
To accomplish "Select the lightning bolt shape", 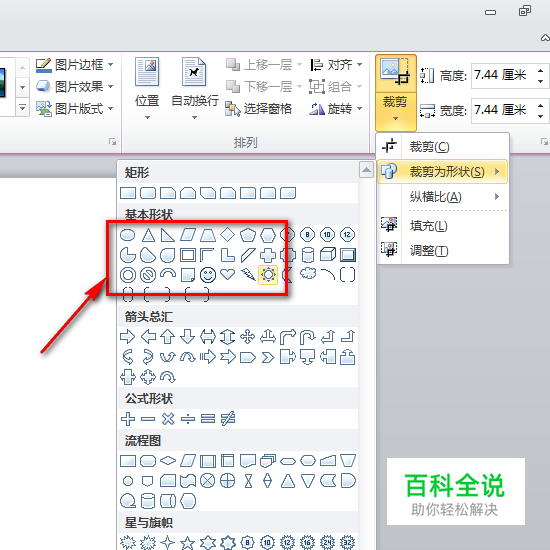I will (x=248, y=275).
